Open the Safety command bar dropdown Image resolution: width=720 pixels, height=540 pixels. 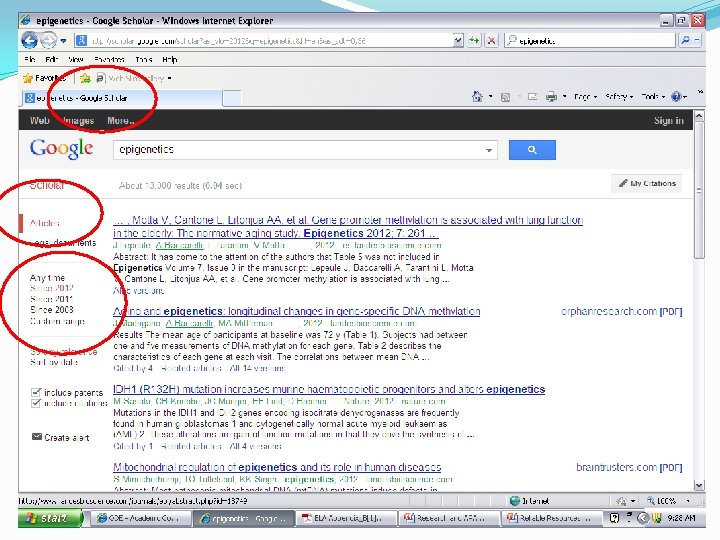click(619, 97)
